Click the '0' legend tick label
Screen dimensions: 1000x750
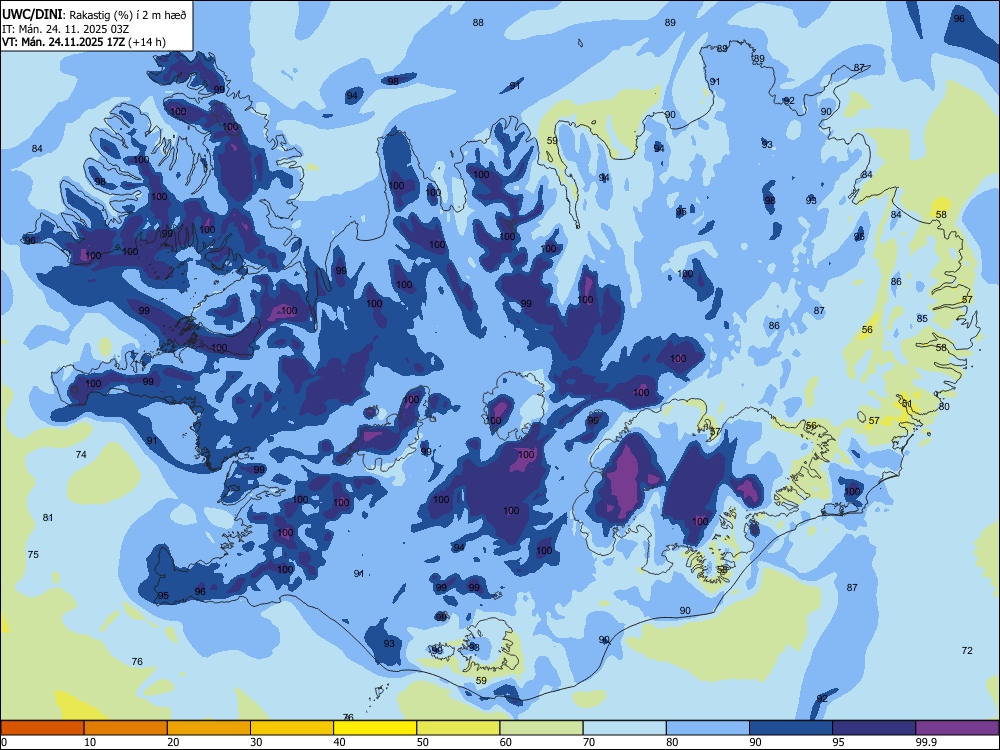[x=4, y=742]
